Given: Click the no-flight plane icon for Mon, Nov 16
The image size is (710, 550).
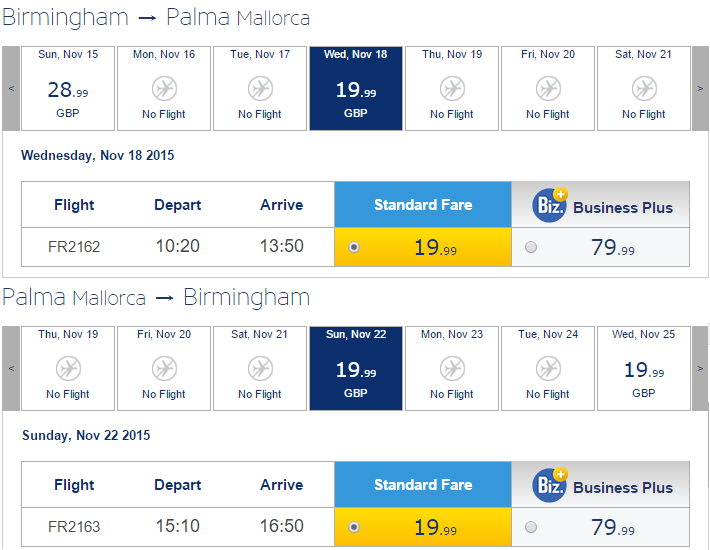Looking at the screenshot, I should coord(164,88).
